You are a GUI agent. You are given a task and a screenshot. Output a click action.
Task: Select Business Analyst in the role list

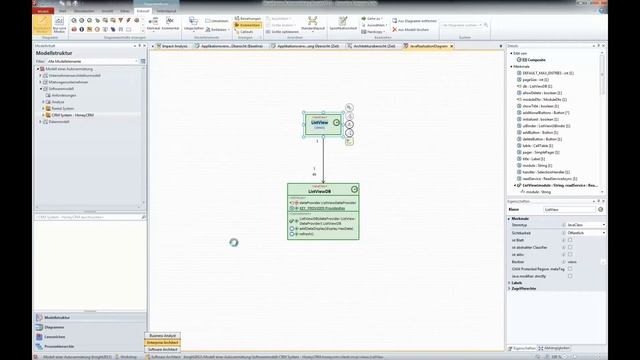point(162,336)
